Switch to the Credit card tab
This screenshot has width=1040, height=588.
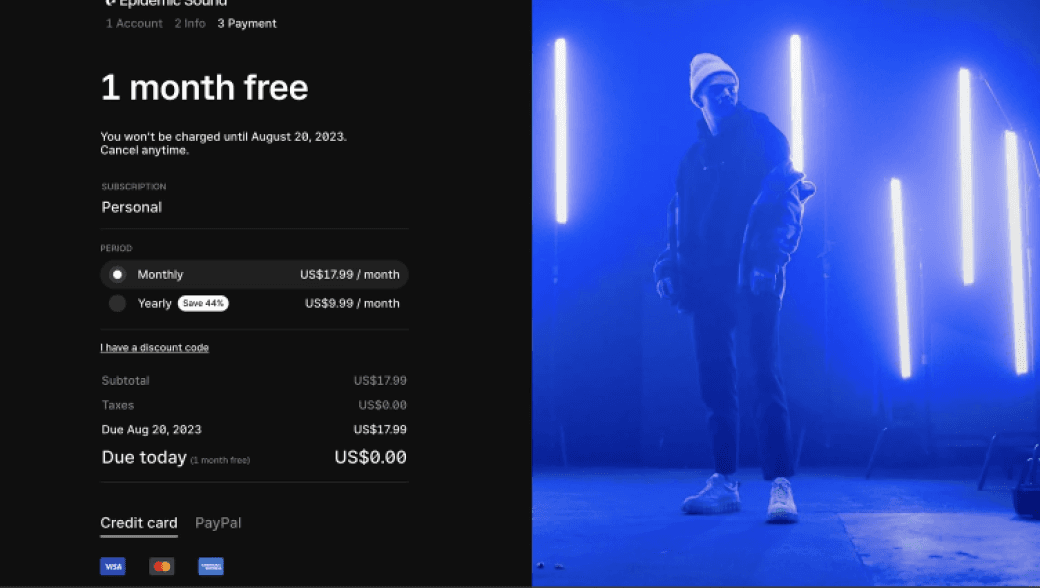139,523
